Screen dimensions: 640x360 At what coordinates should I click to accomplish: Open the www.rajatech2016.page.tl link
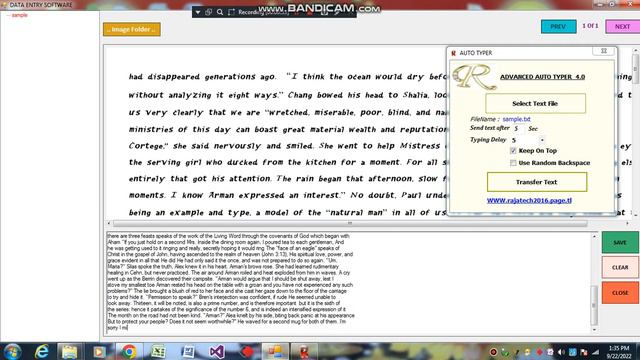coord(529,200)
